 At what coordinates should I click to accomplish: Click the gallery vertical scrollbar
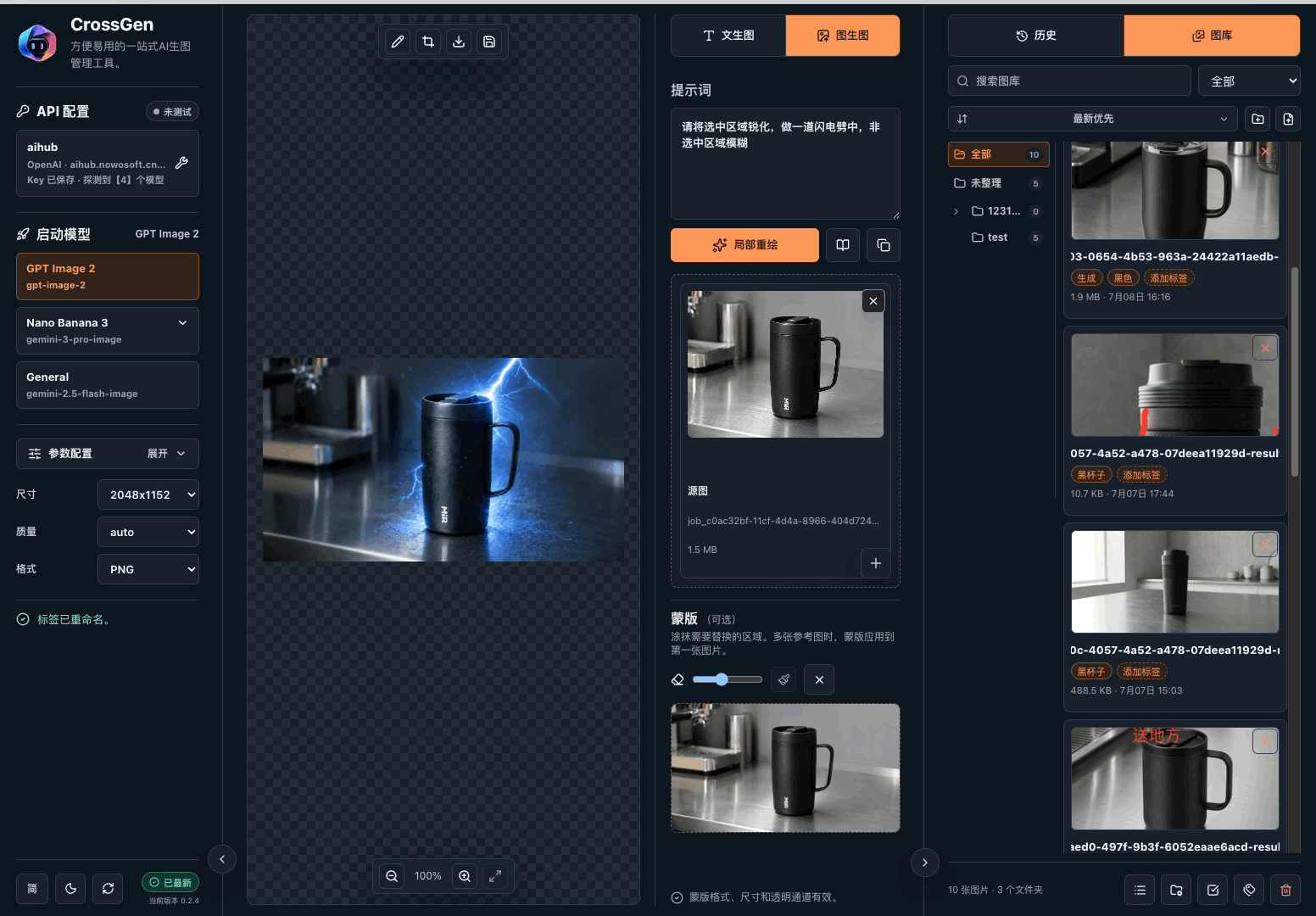pyautogui.click(x=1295, y=373)
